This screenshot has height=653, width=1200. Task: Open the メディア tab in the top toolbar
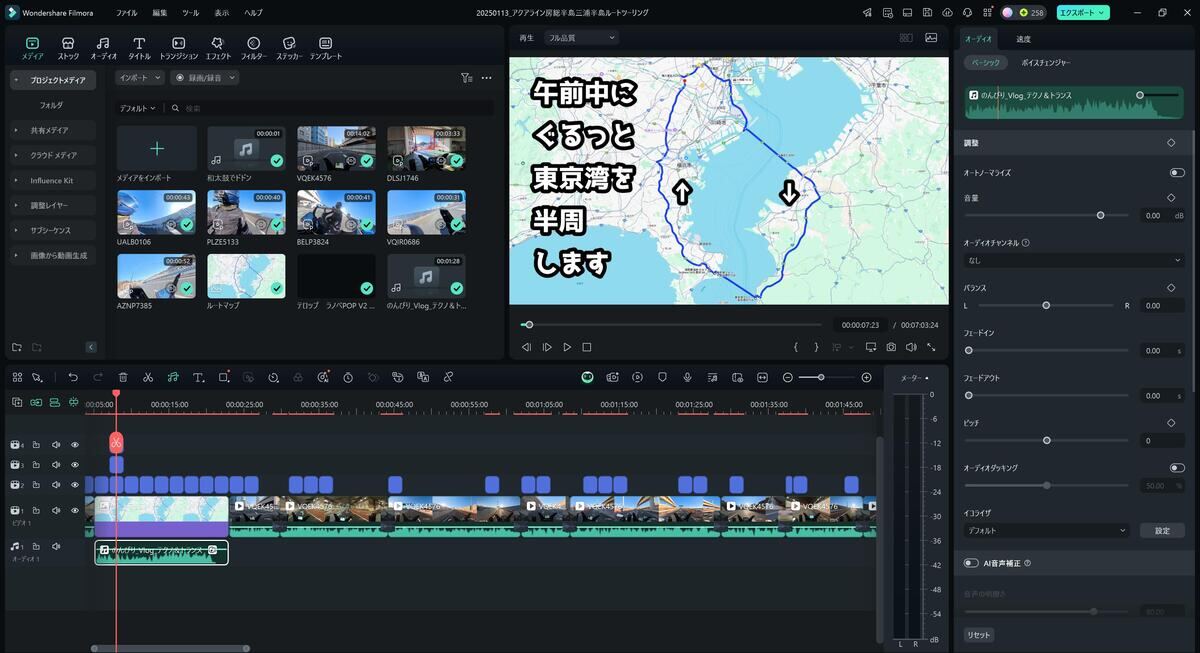click(x=32, y=49)
